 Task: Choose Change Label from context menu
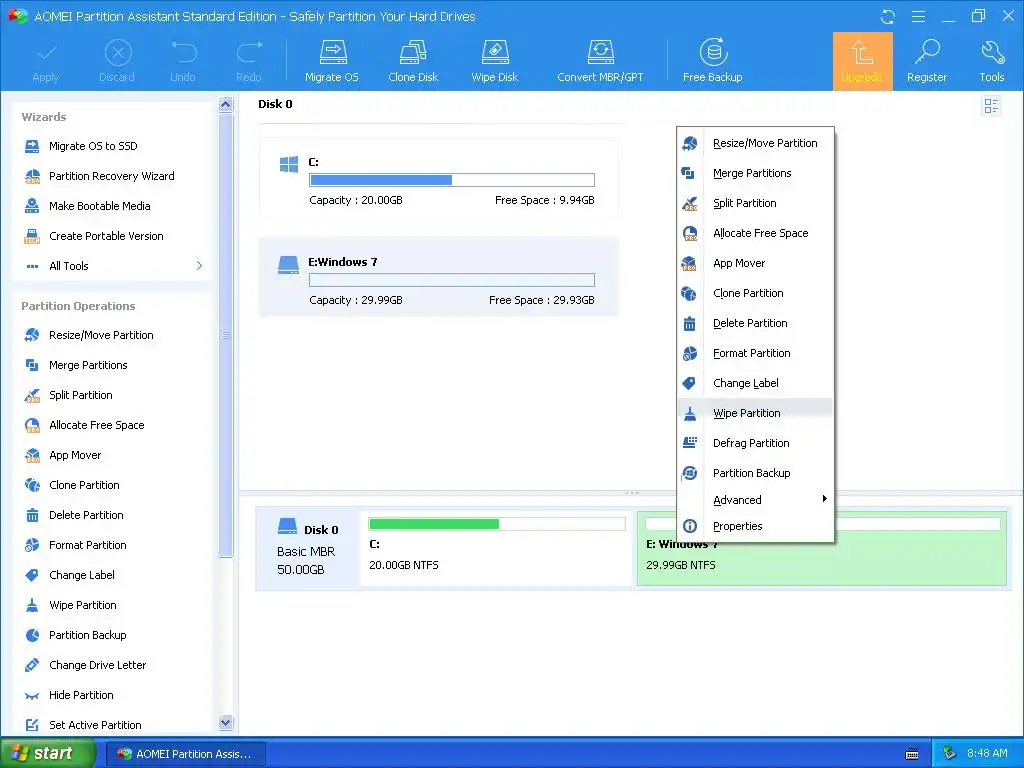pos(756,383)
